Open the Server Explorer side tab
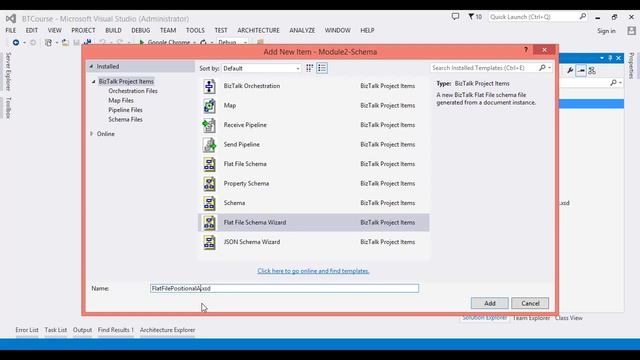 tap(8, 71)
